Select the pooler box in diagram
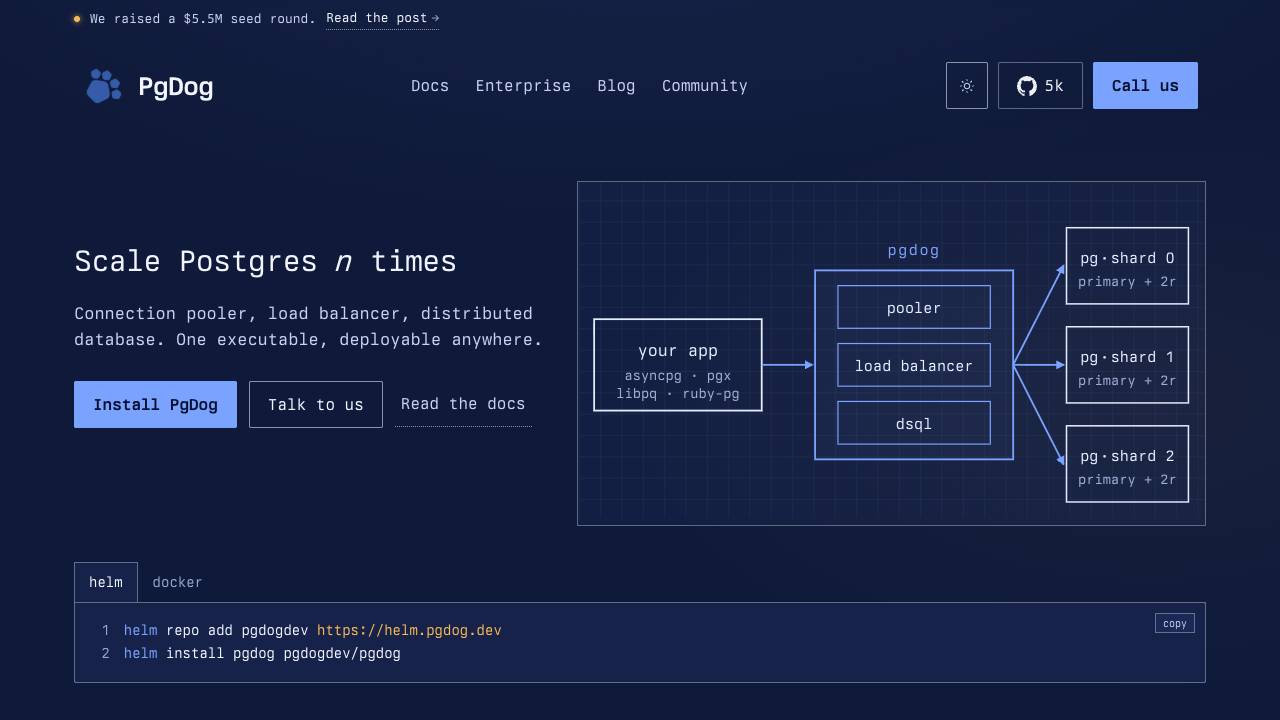This screenshot has width=1280, height=720. click(x=914, y=307)
